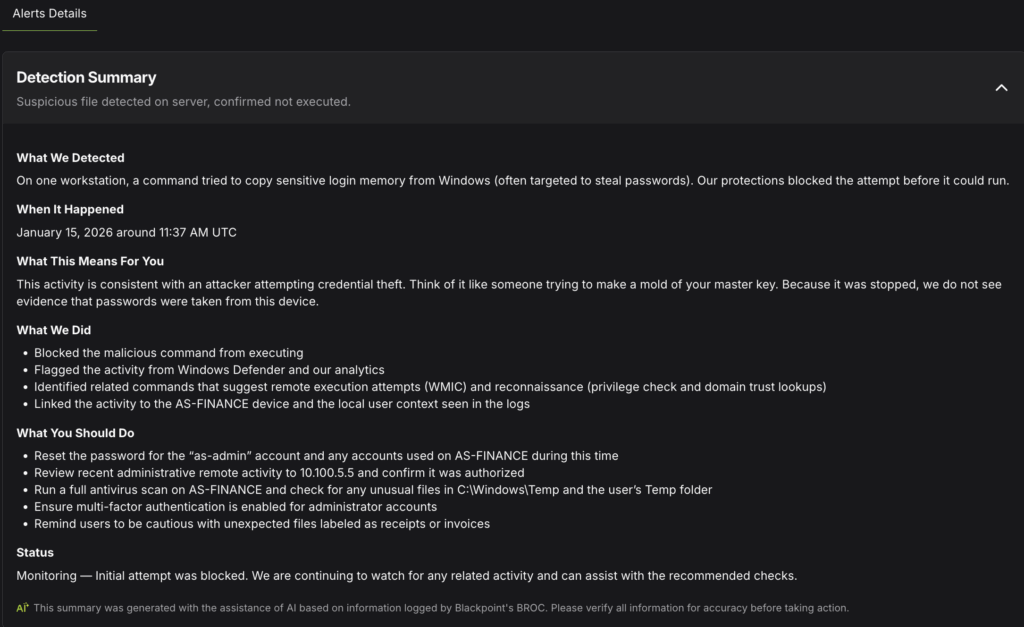
Task: Click the 'Flagged the activity from Windows Defender' bullet
Action: pyautogui.click(x=209, y=370)
